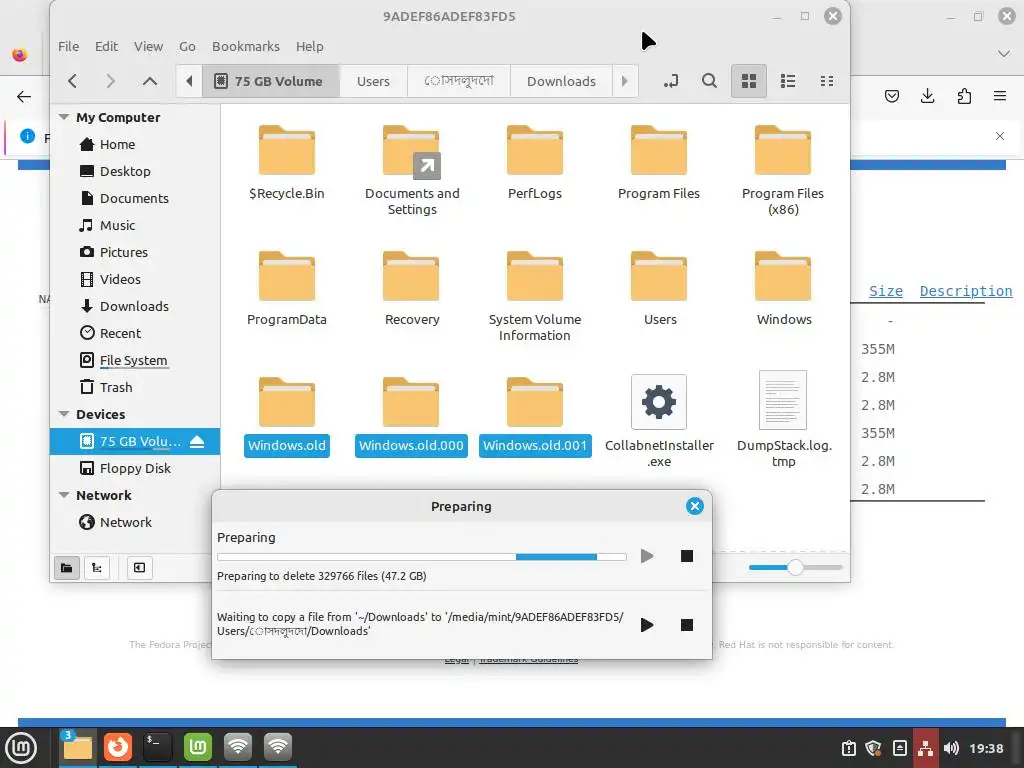Image resolution: width=1024 pixels, height=768 pixels.
Task: Collapse Network section in sidebar
Action: click(x=64, y=495)
